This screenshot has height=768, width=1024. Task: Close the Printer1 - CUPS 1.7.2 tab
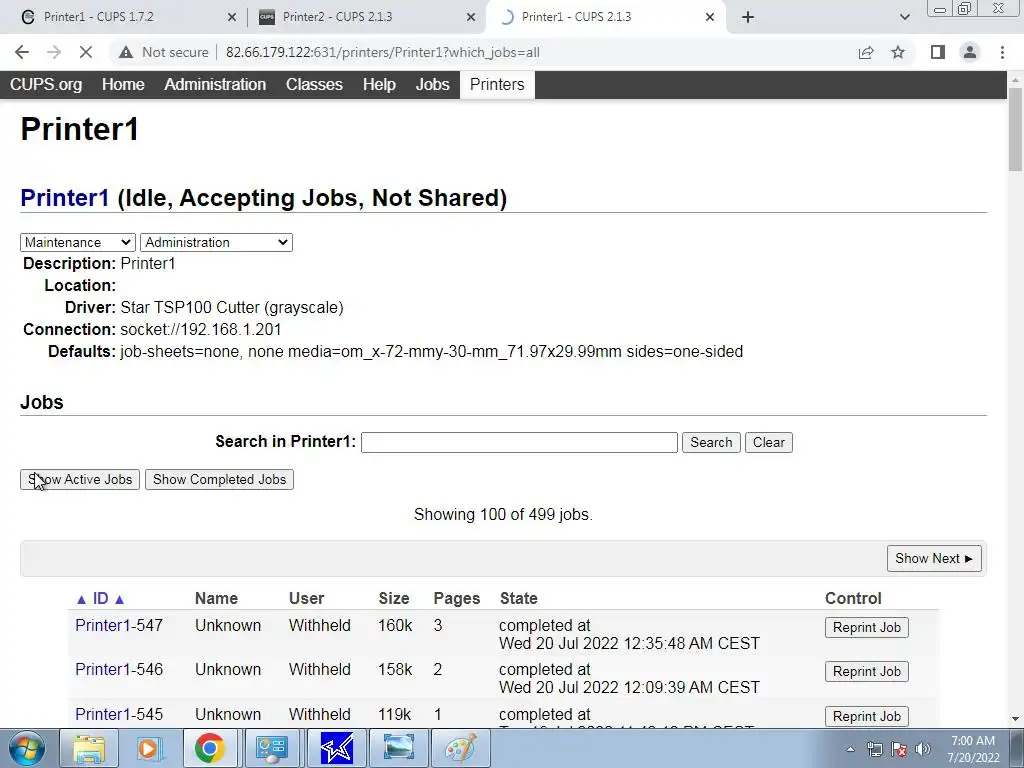pyautogui.click(x=232, y=17)
